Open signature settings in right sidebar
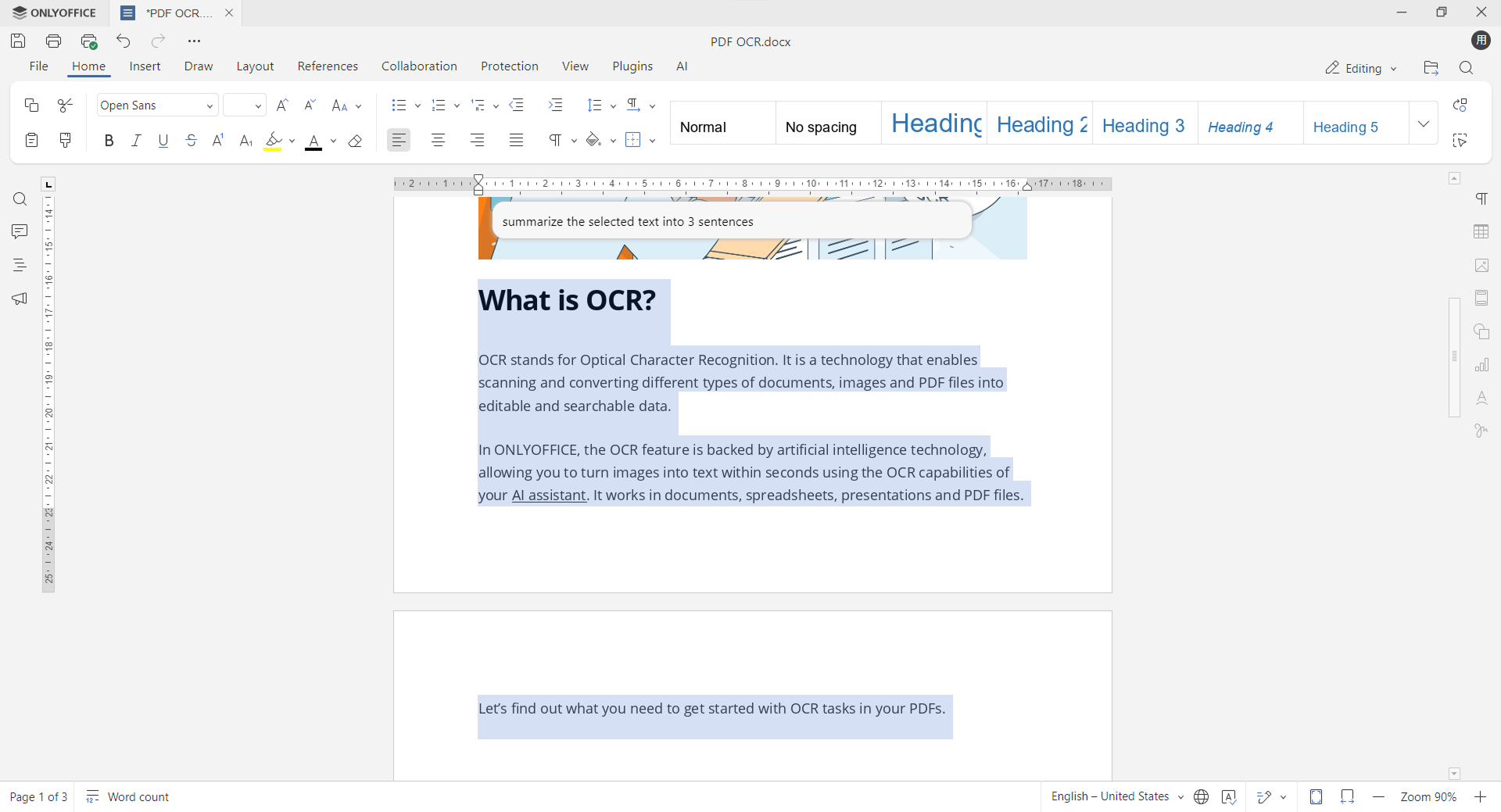This screenshot has width=1501, height=812. click(x=1481, y=431)
